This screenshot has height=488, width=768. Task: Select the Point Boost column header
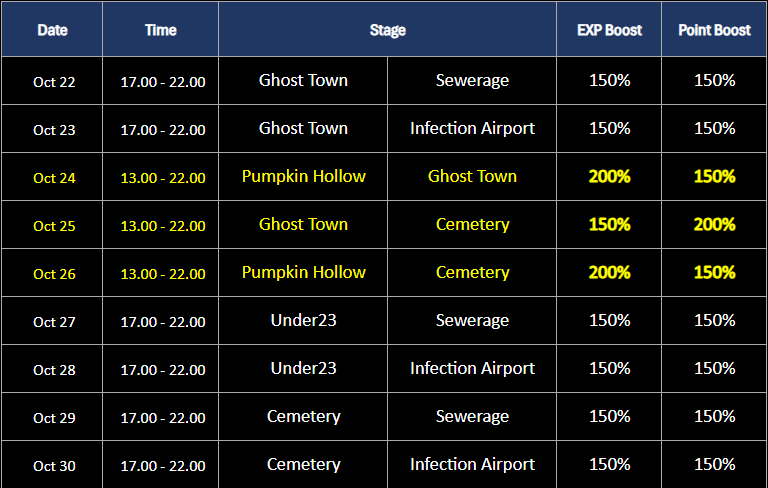[714, 30]
